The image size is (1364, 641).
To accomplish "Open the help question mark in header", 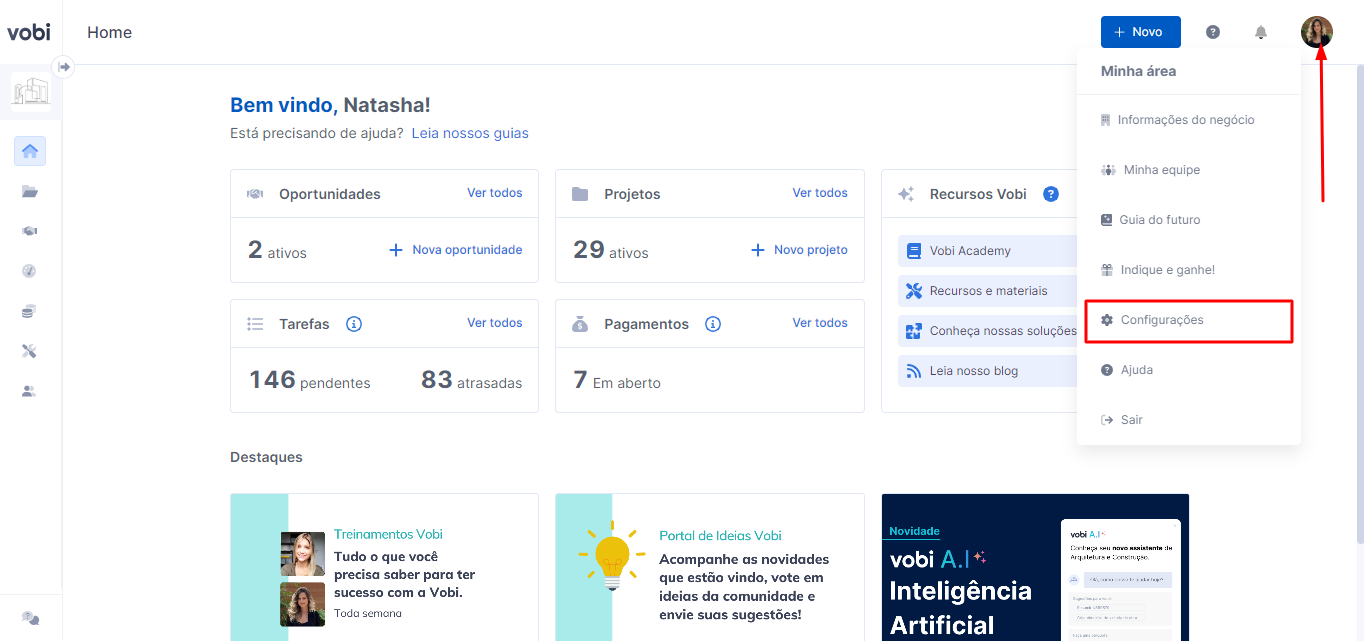I will tap(1213, 32).
